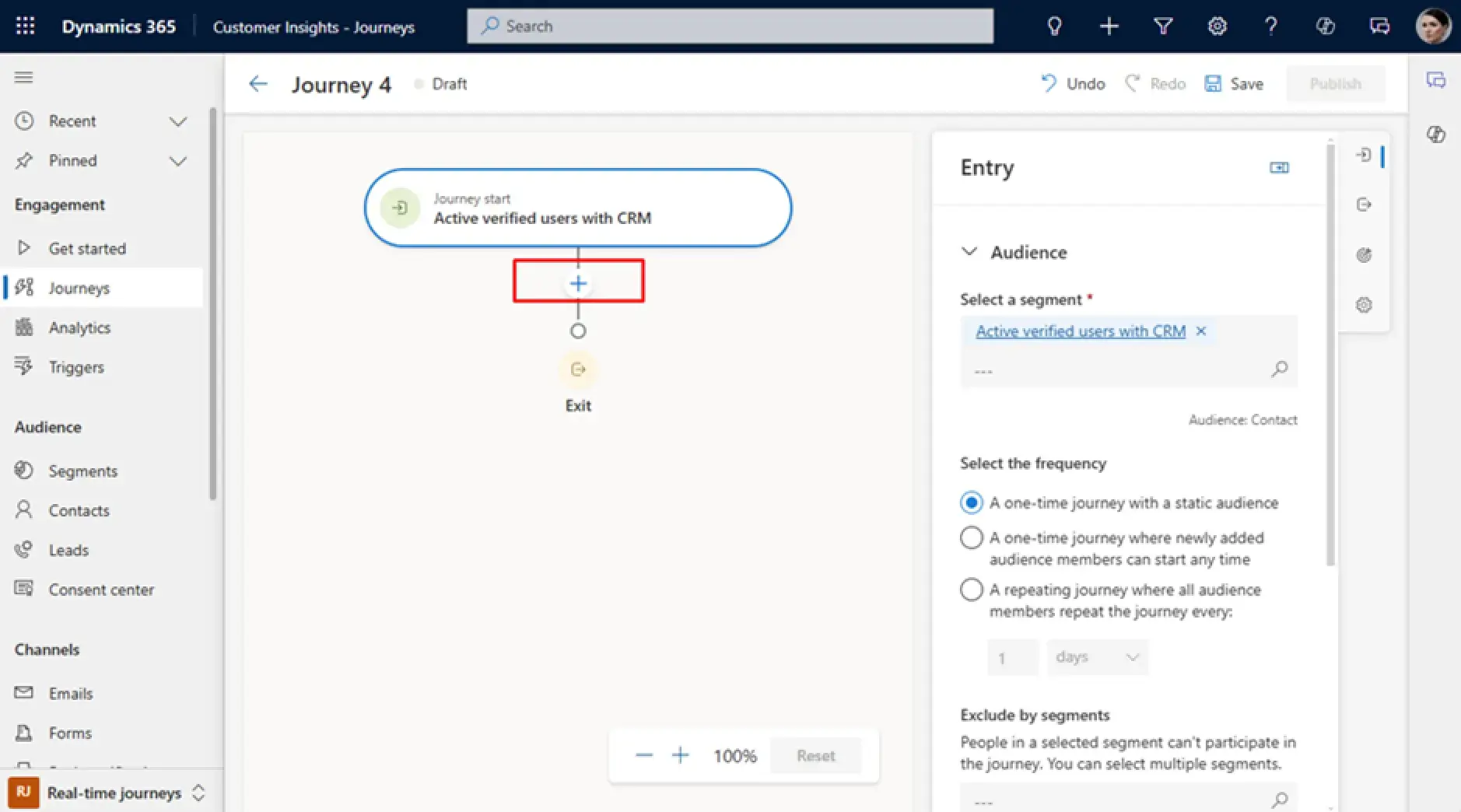1461x812 pixels.
Task: Open the journey settings gear in side rail
Action: click(x=1364, y=304)
